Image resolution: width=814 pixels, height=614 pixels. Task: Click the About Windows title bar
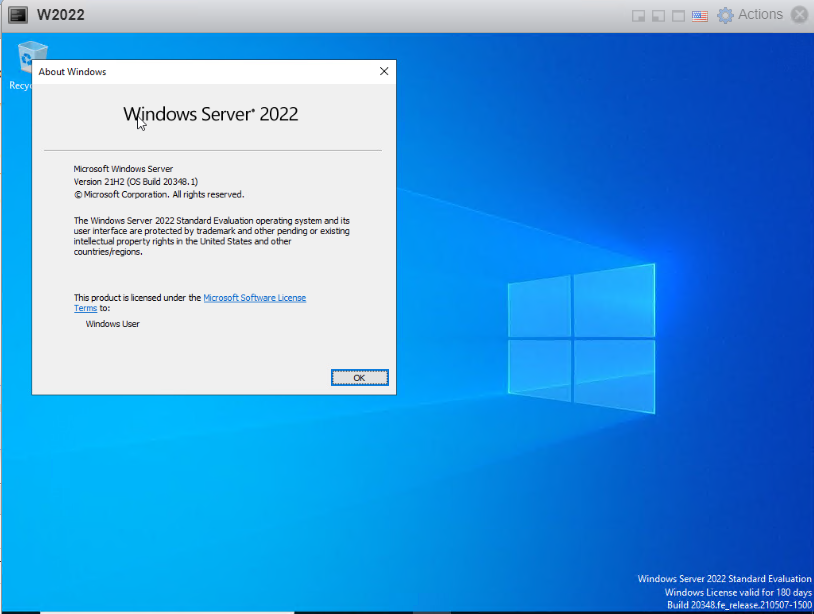tap(200, 71)
